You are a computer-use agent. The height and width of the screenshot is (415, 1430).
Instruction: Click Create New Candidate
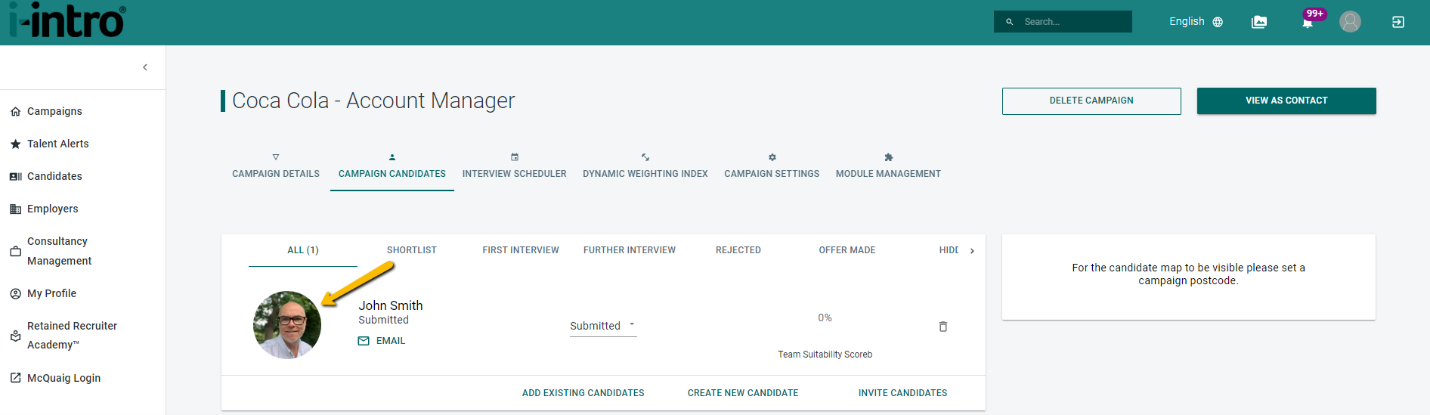(743, 393)
